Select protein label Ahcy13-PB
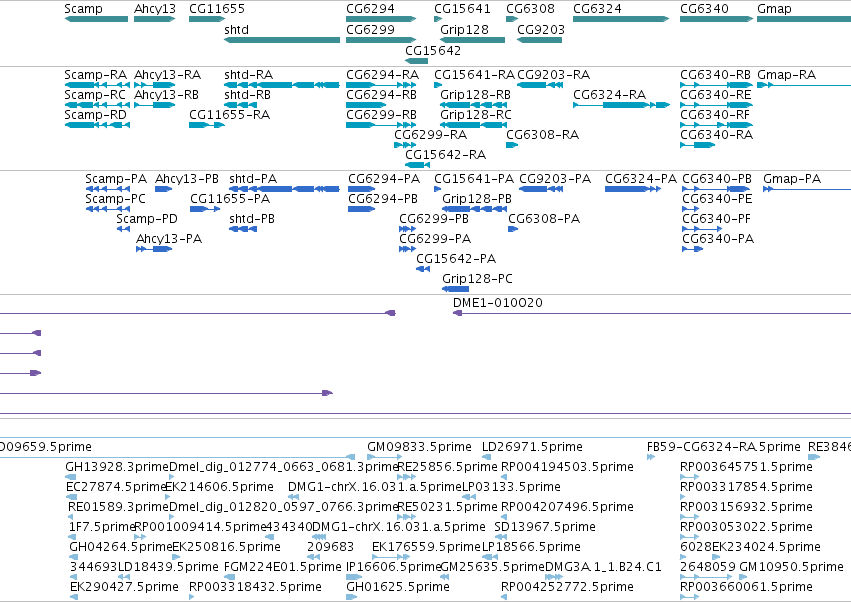Screen dimensions: 851x602 [187, 179]
